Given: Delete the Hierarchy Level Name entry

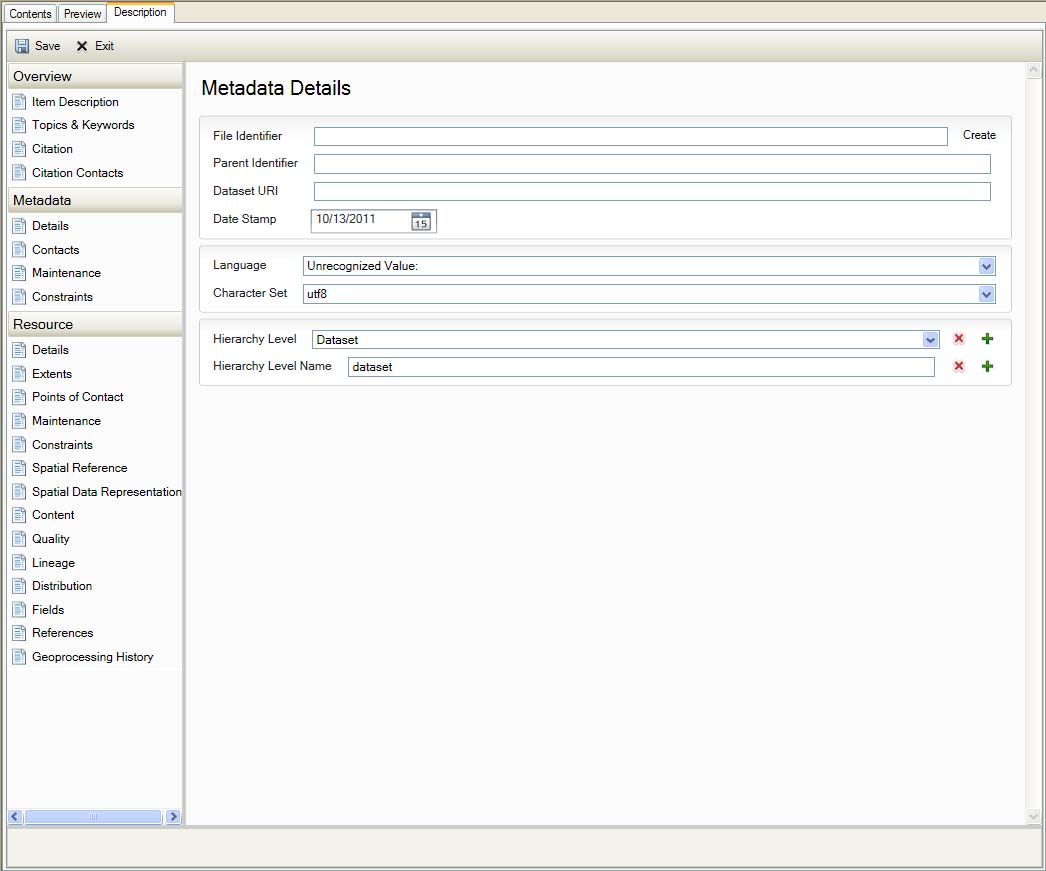Looking at the screenshot, I should 959,367.
